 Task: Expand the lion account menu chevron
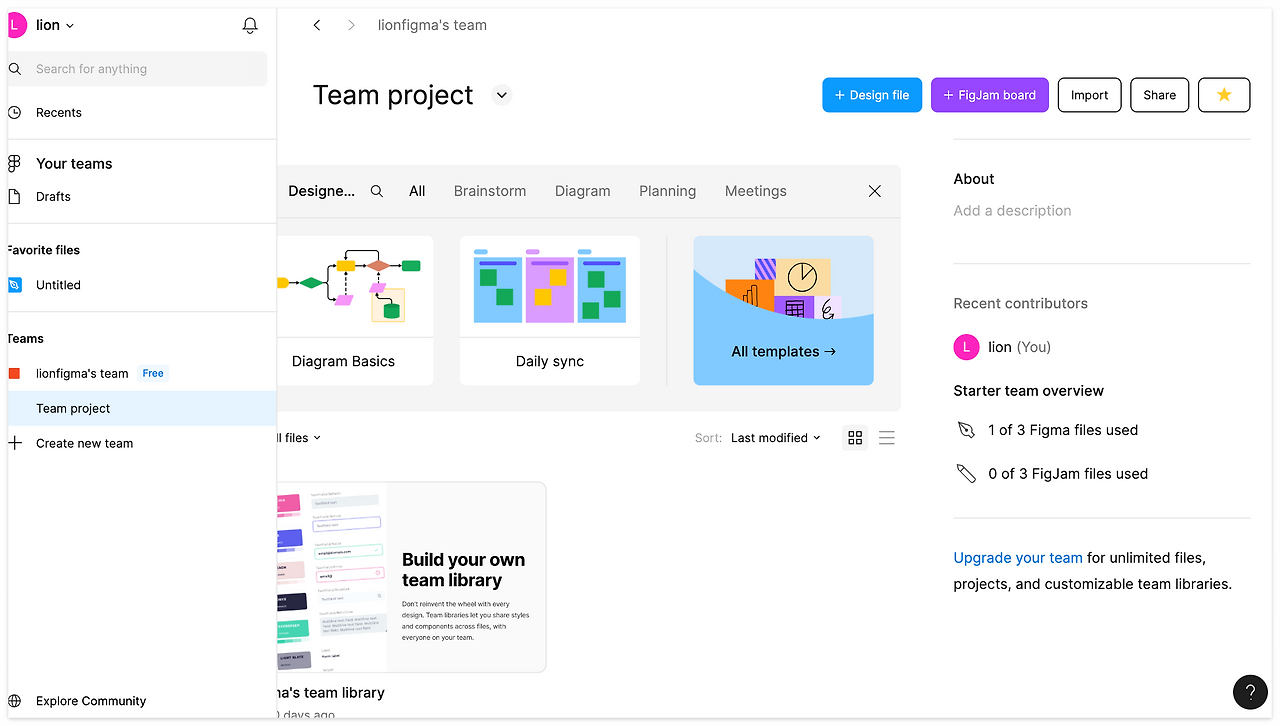[70, 26]
